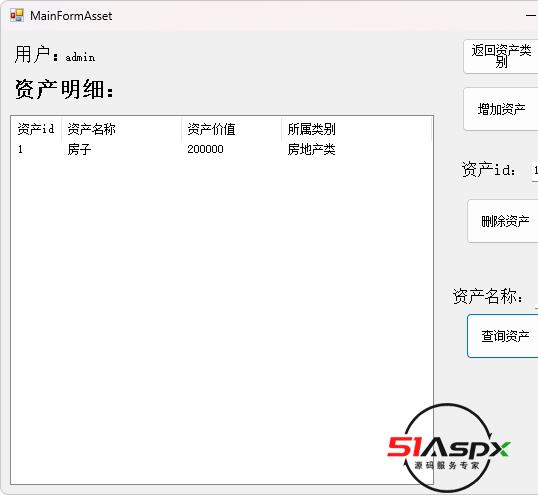
Task: Select the row with asset id 1
Action: click(222, 149)
